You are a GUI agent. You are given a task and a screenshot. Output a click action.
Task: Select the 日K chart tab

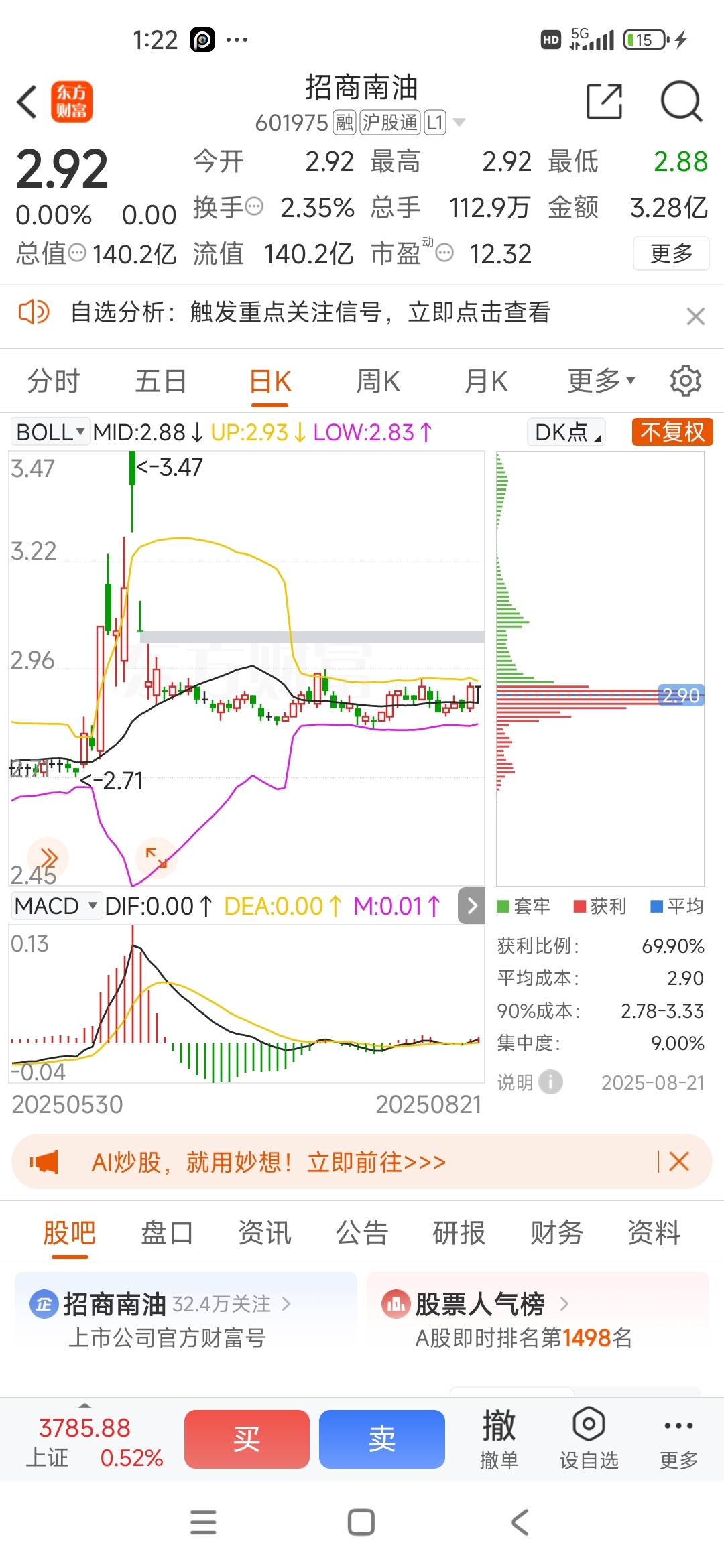270,381
